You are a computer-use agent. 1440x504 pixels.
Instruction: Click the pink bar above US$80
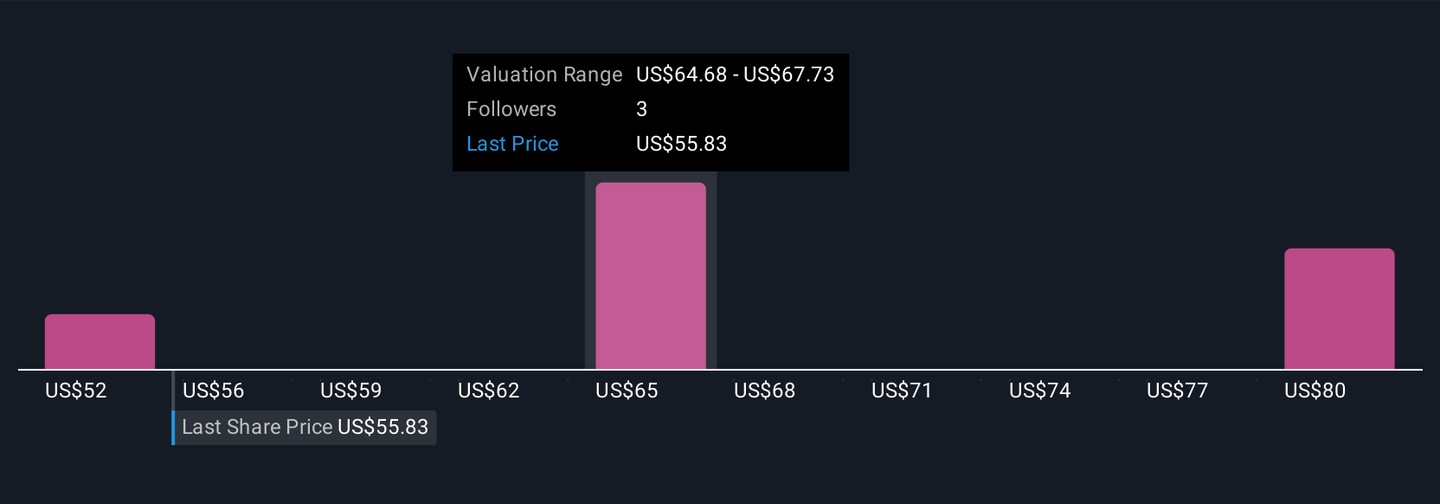[1339, 309]
